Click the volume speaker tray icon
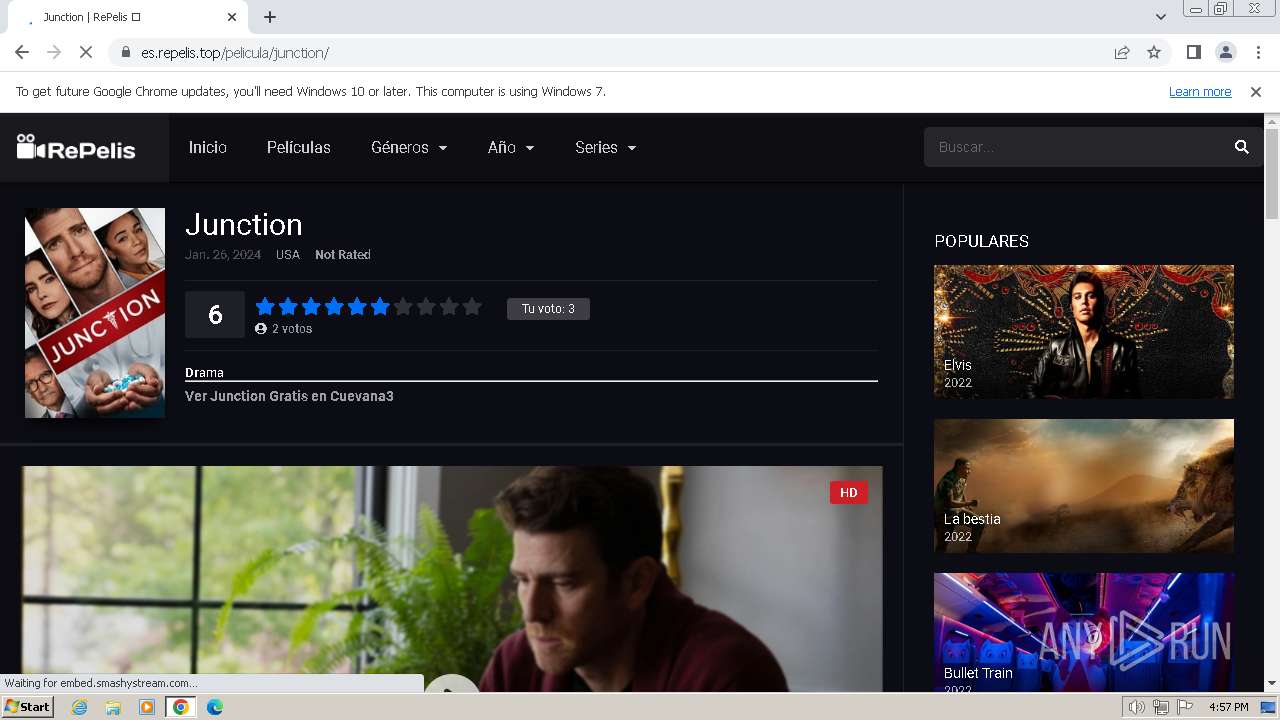Image resolution: width=1280 pixels, height=720 pixels. tap(1137, 707)
